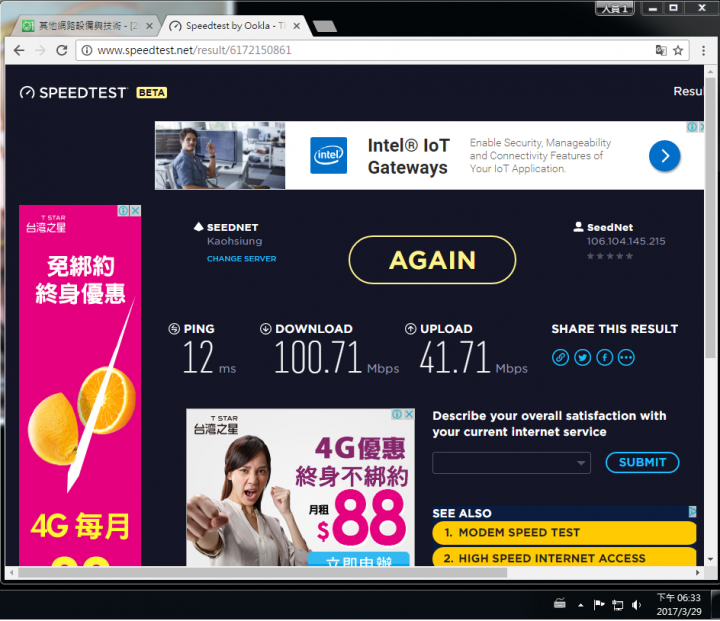Close the Speedtest by Ookla tab

coord(297,26)
